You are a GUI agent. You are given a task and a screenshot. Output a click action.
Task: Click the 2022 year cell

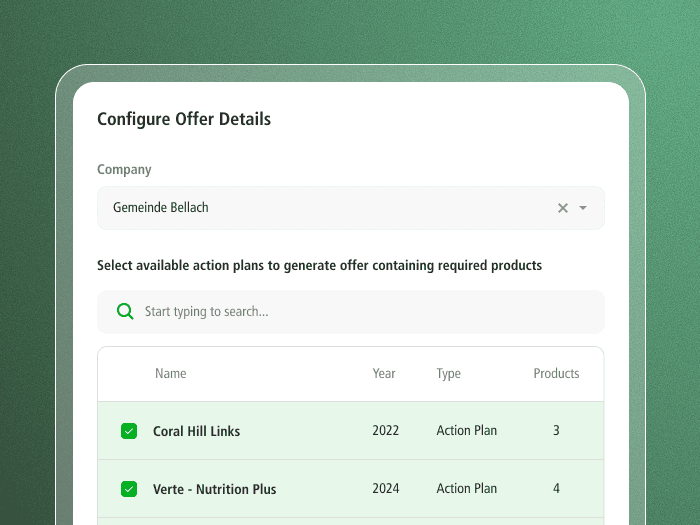pyautogui.click(x=385, y=431)
